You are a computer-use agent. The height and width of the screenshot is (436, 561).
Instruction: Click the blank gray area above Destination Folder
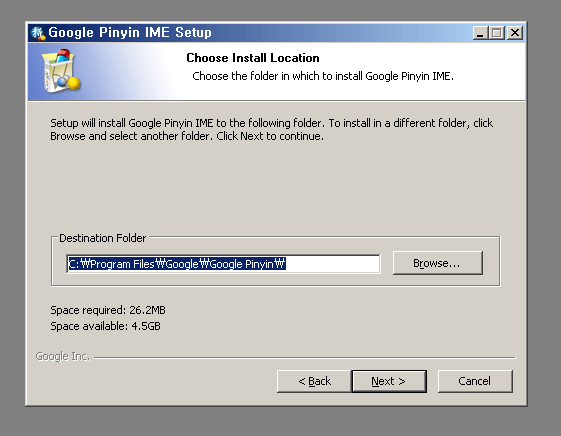275,186
